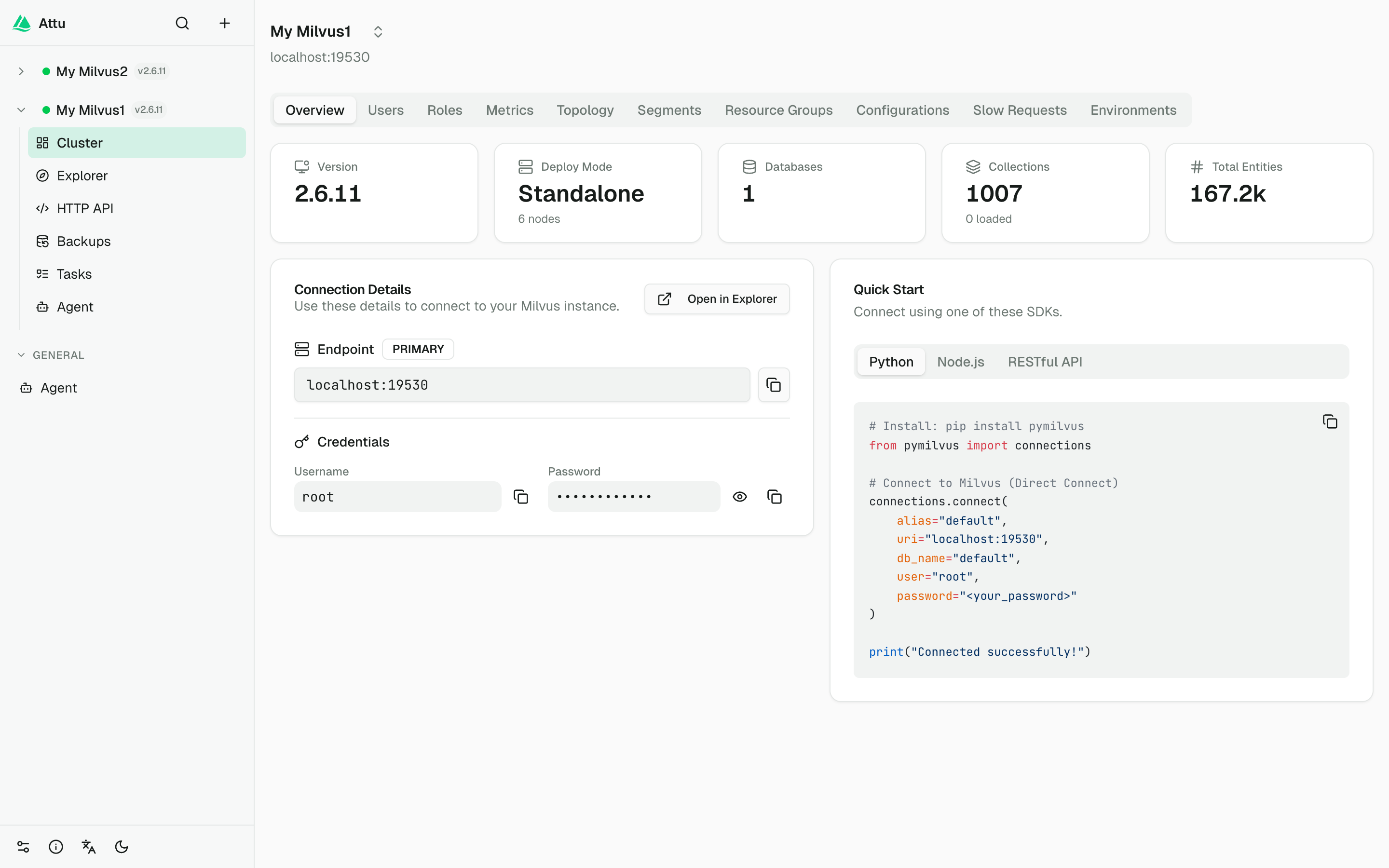Select My Milvus2 in the sidebar

click(92, 71)
